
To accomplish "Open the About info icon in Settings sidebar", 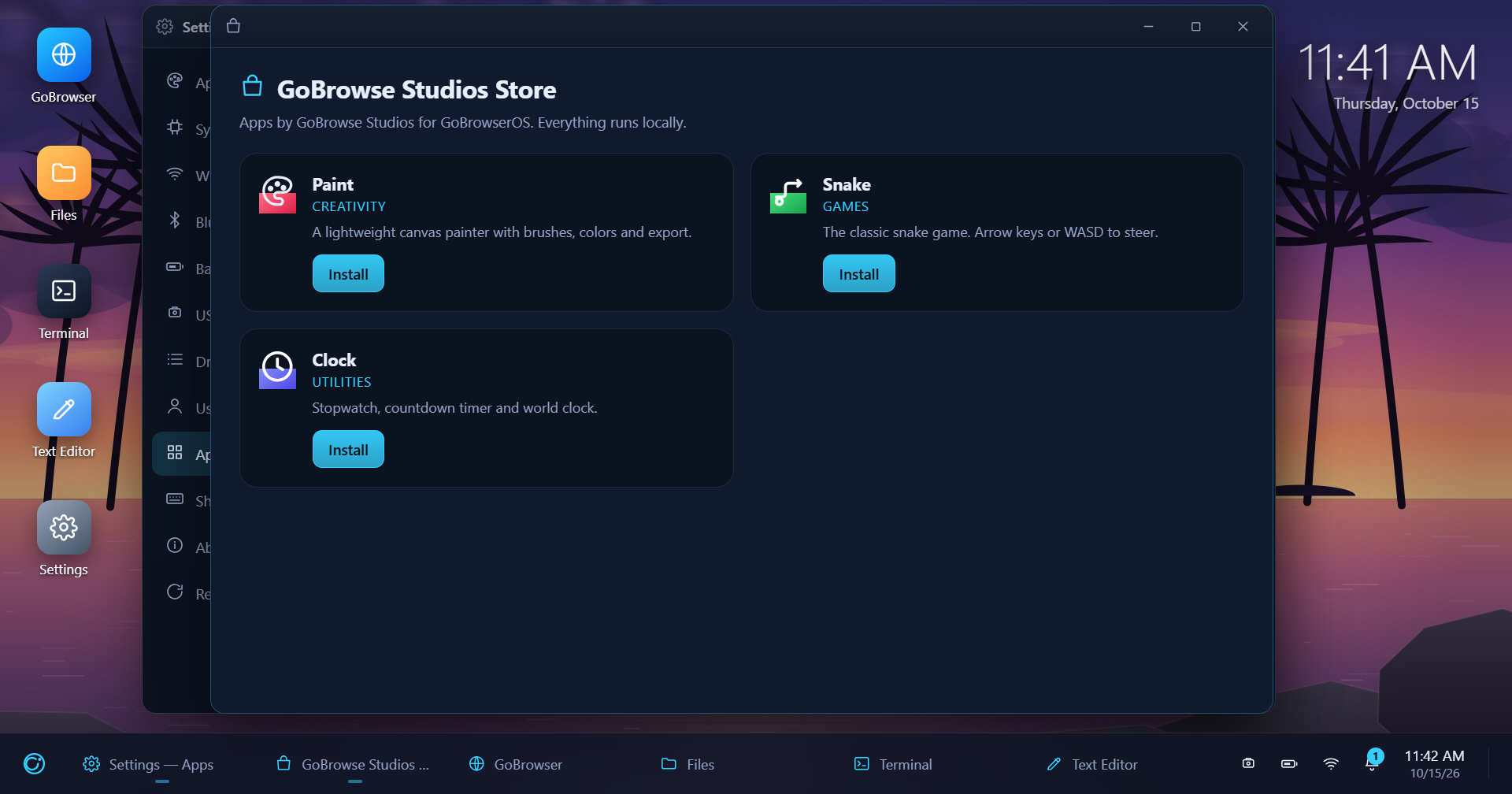I will 182,547.
